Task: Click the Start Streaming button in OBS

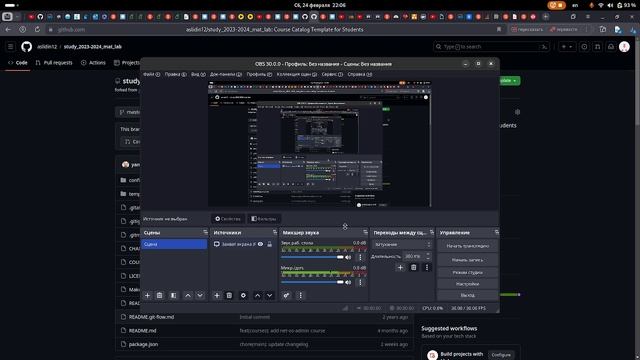Action: point(467,246)
